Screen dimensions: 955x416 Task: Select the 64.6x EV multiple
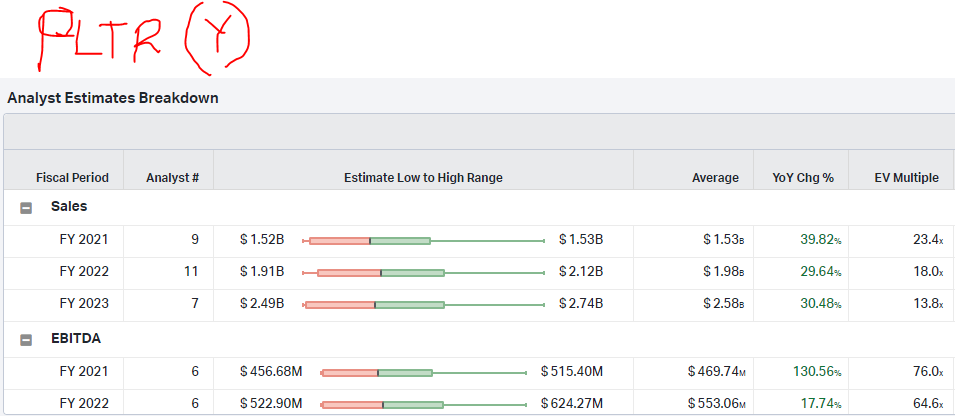[928, 403]
